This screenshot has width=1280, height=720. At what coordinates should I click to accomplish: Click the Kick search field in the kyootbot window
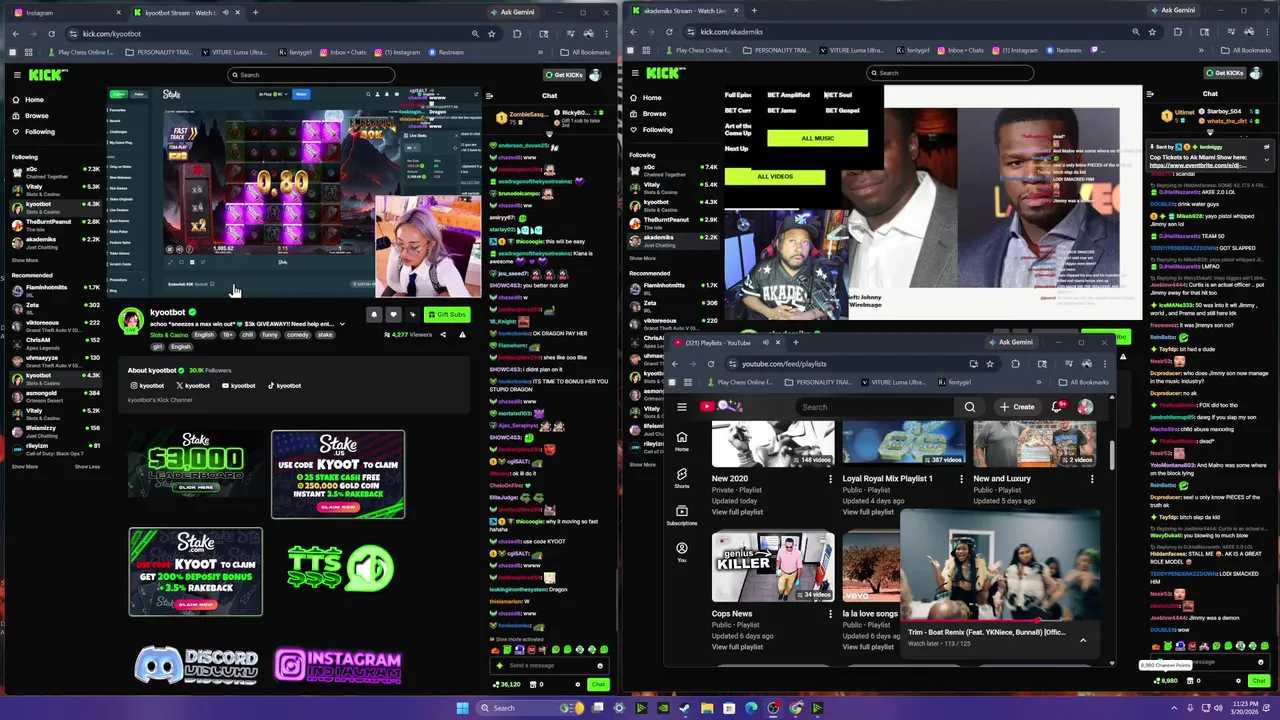[310, 74]
